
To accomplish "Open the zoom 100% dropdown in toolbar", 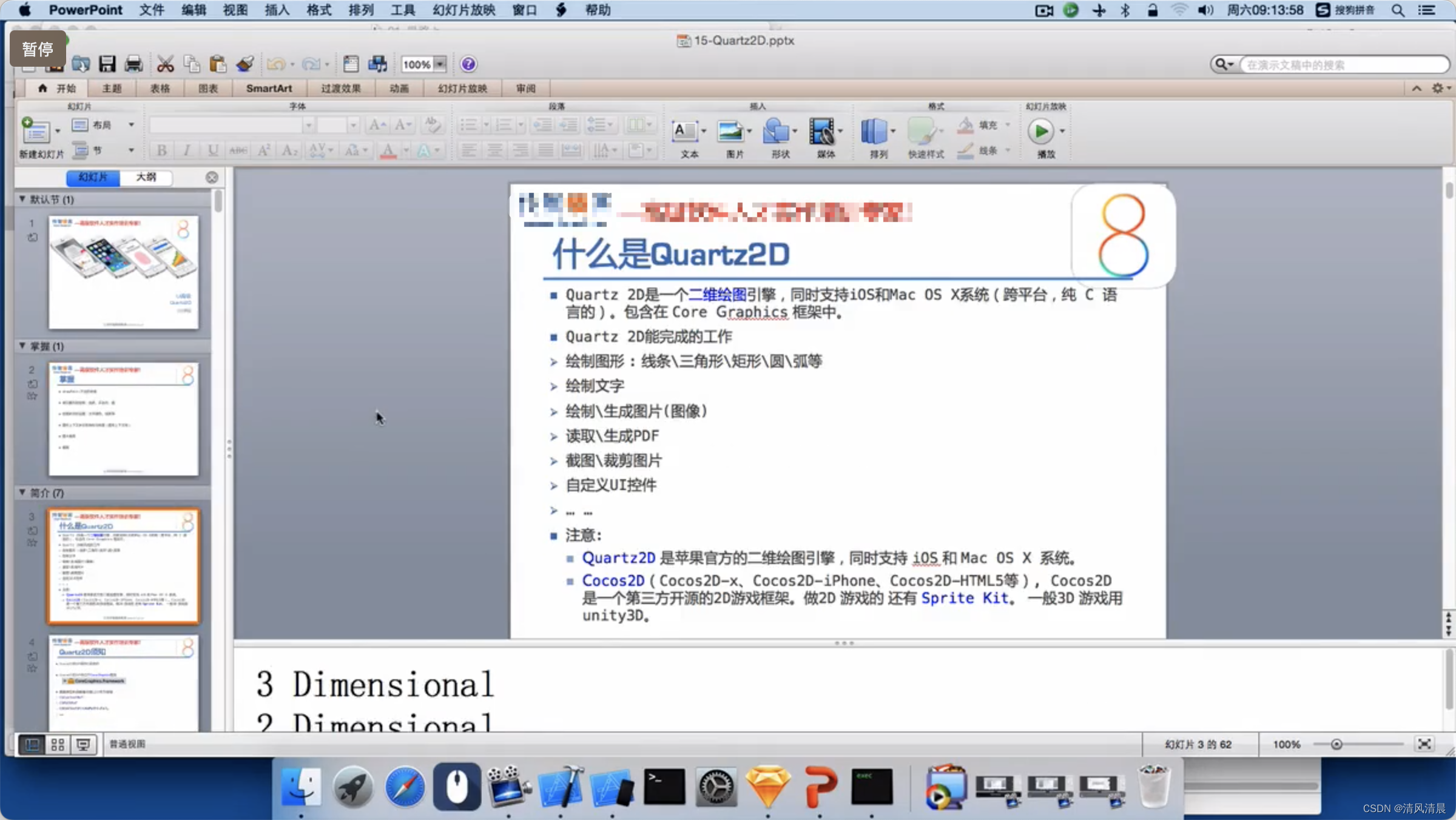I will tap(440, 64).
